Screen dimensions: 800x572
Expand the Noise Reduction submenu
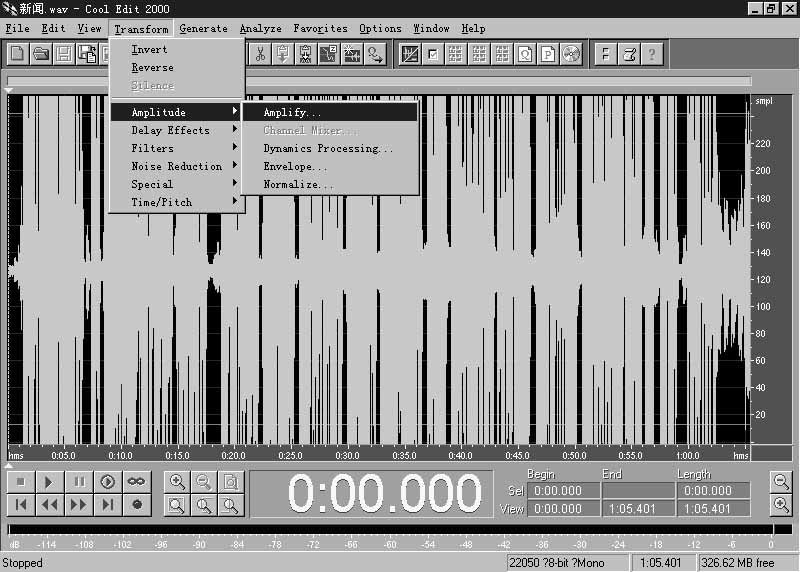click(x=177, y=166)
